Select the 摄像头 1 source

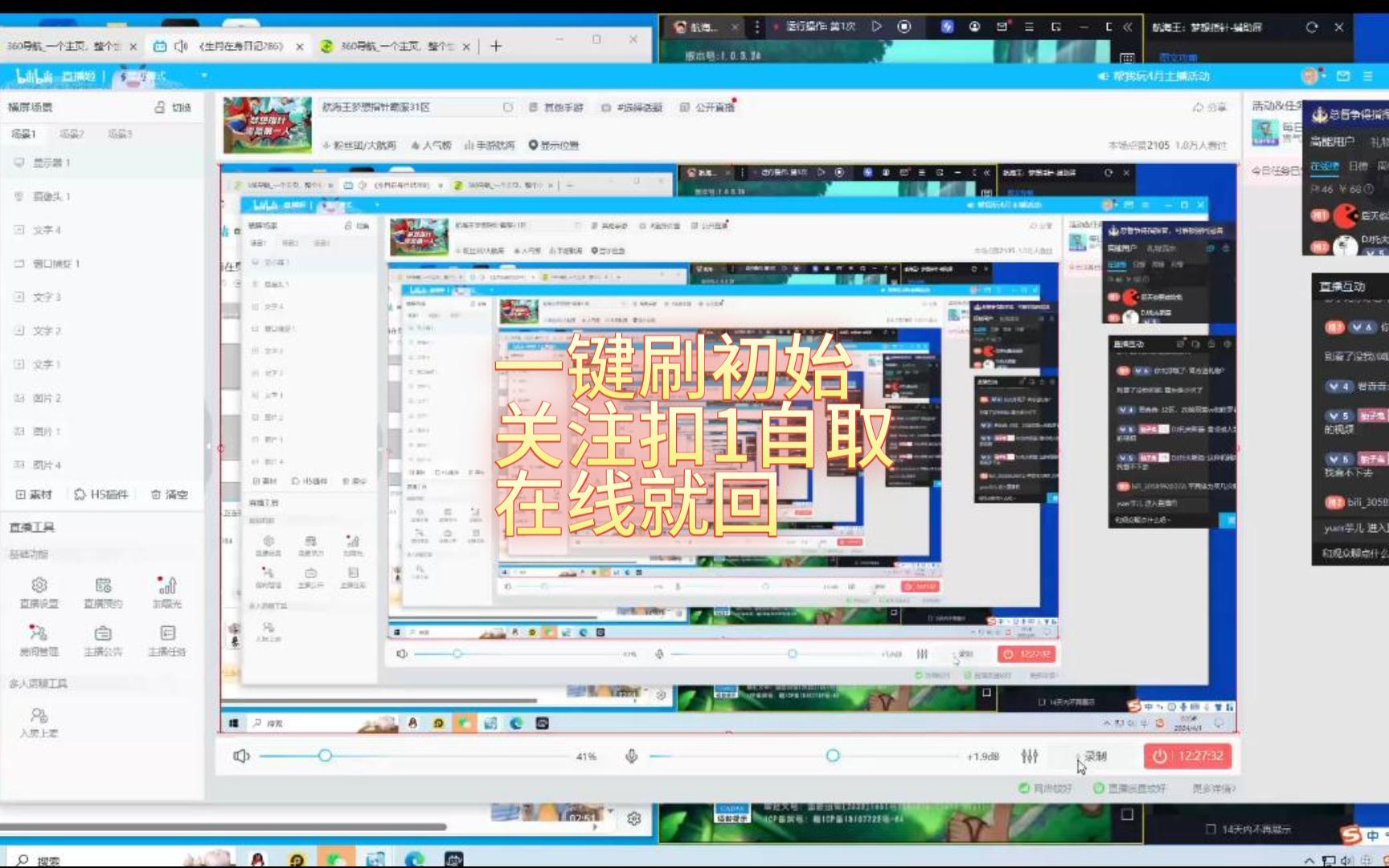tap(101, 196)
